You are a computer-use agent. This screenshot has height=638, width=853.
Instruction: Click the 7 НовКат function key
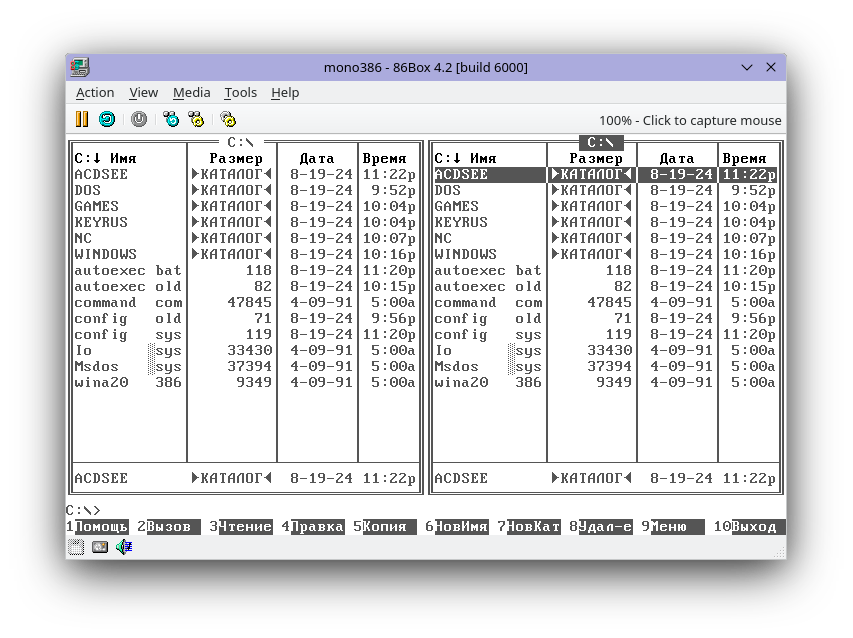point(529,526)
